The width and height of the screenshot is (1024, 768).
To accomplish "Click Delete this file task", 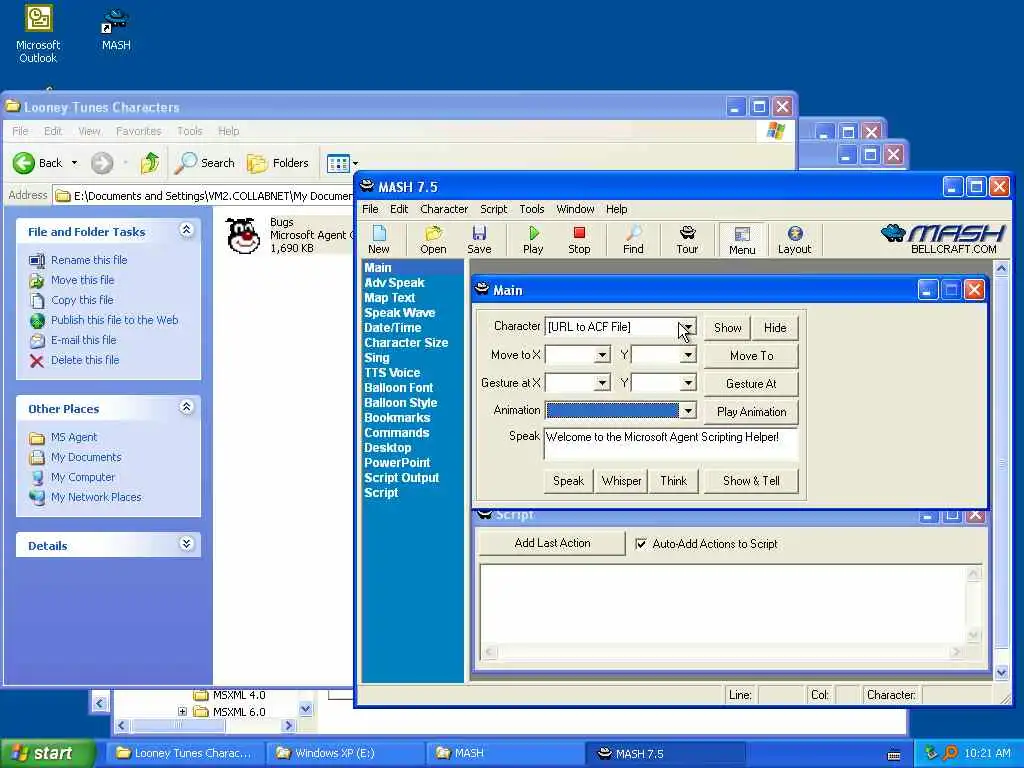I will (x=85, y=360).
